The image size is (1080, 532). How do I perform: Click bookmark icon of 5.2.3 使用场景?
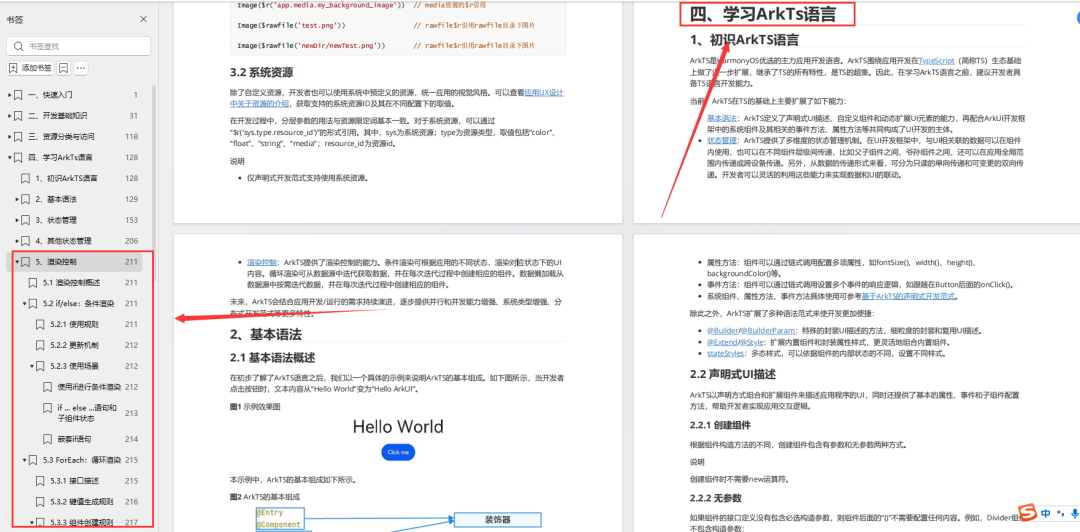point(40,366)
